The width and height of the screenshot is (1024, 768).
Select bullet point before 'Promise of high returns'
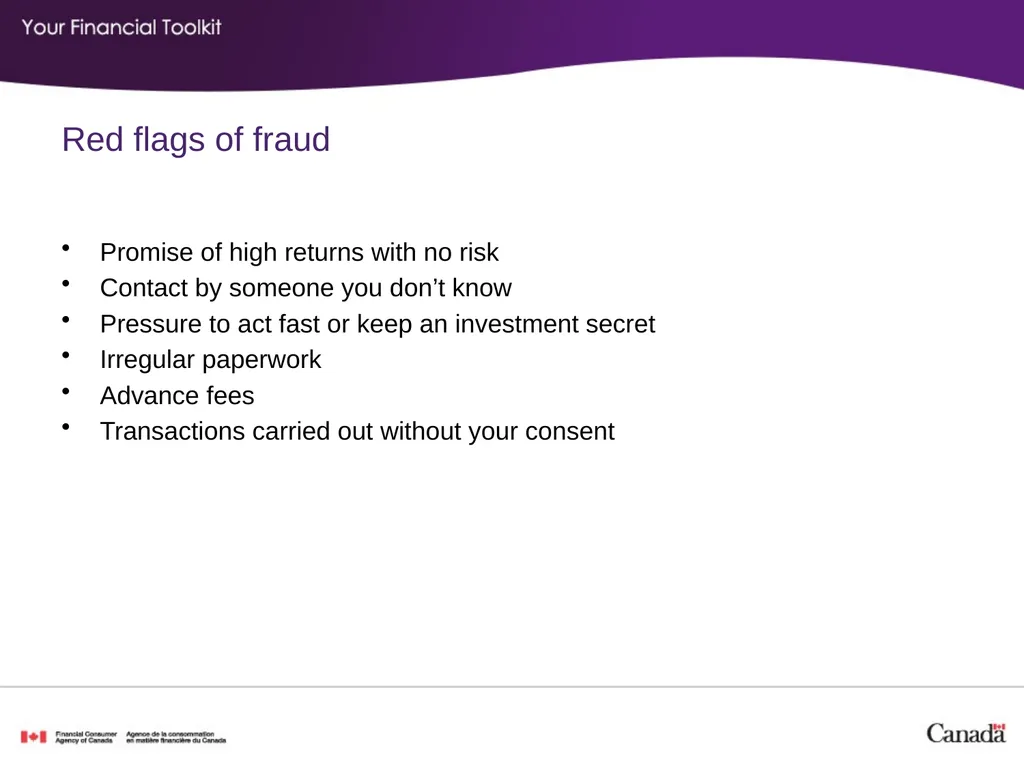point(66,248)
